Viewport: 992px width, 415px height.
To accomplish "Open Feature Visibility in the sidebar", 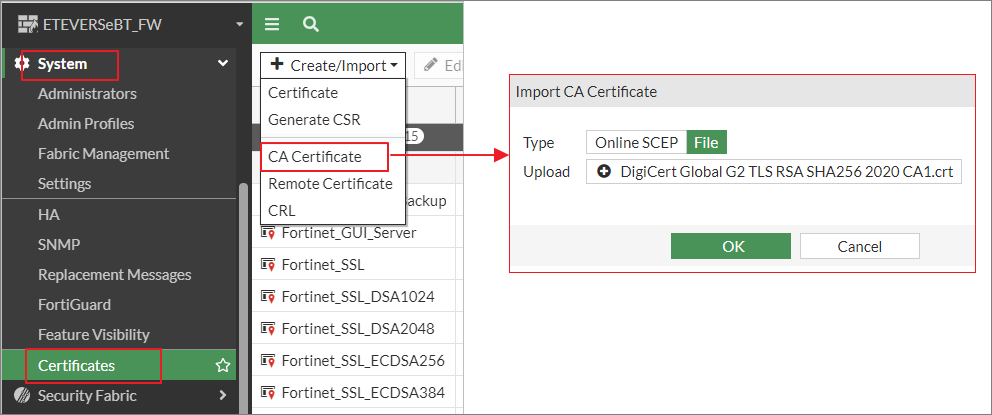I will [x=94, y=335].
